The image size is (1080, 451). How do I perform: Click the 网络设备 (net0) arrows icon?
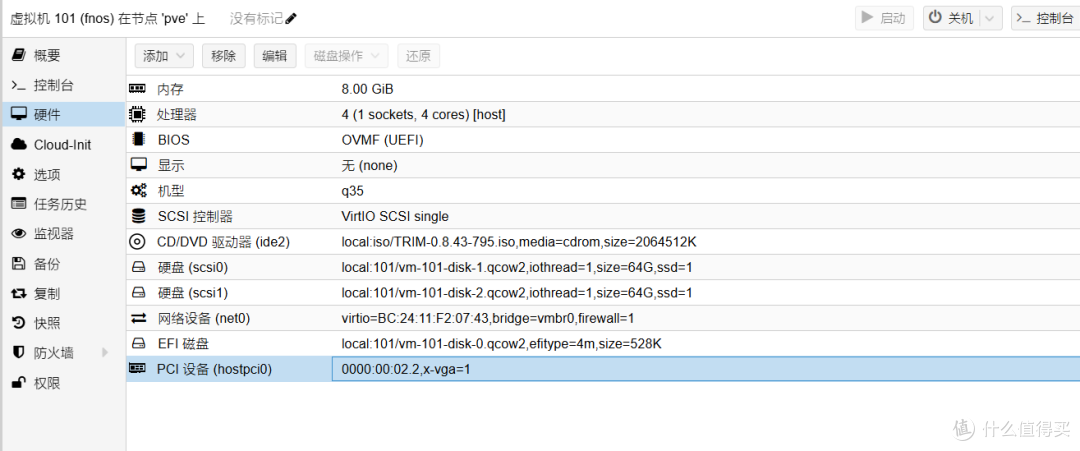[138, 318]
